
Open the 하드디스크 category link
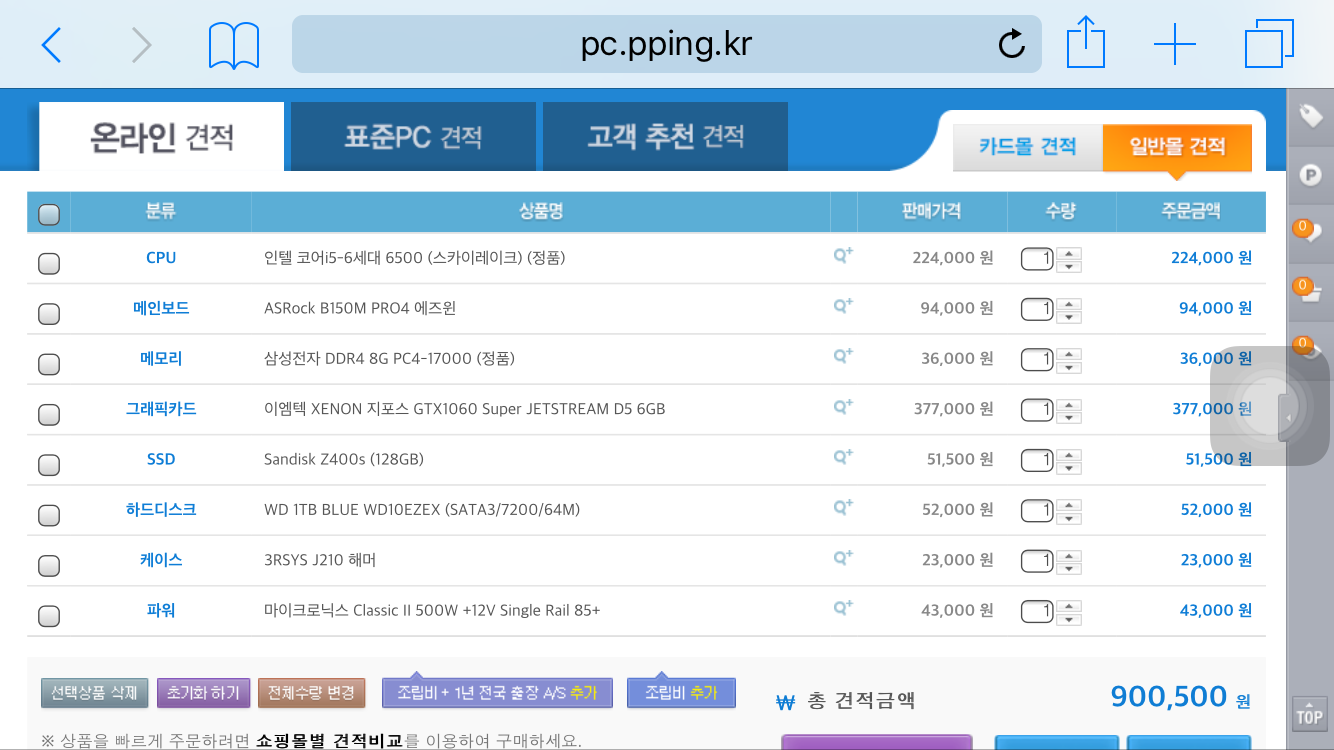pyautogui.click(x=161, y=509)
